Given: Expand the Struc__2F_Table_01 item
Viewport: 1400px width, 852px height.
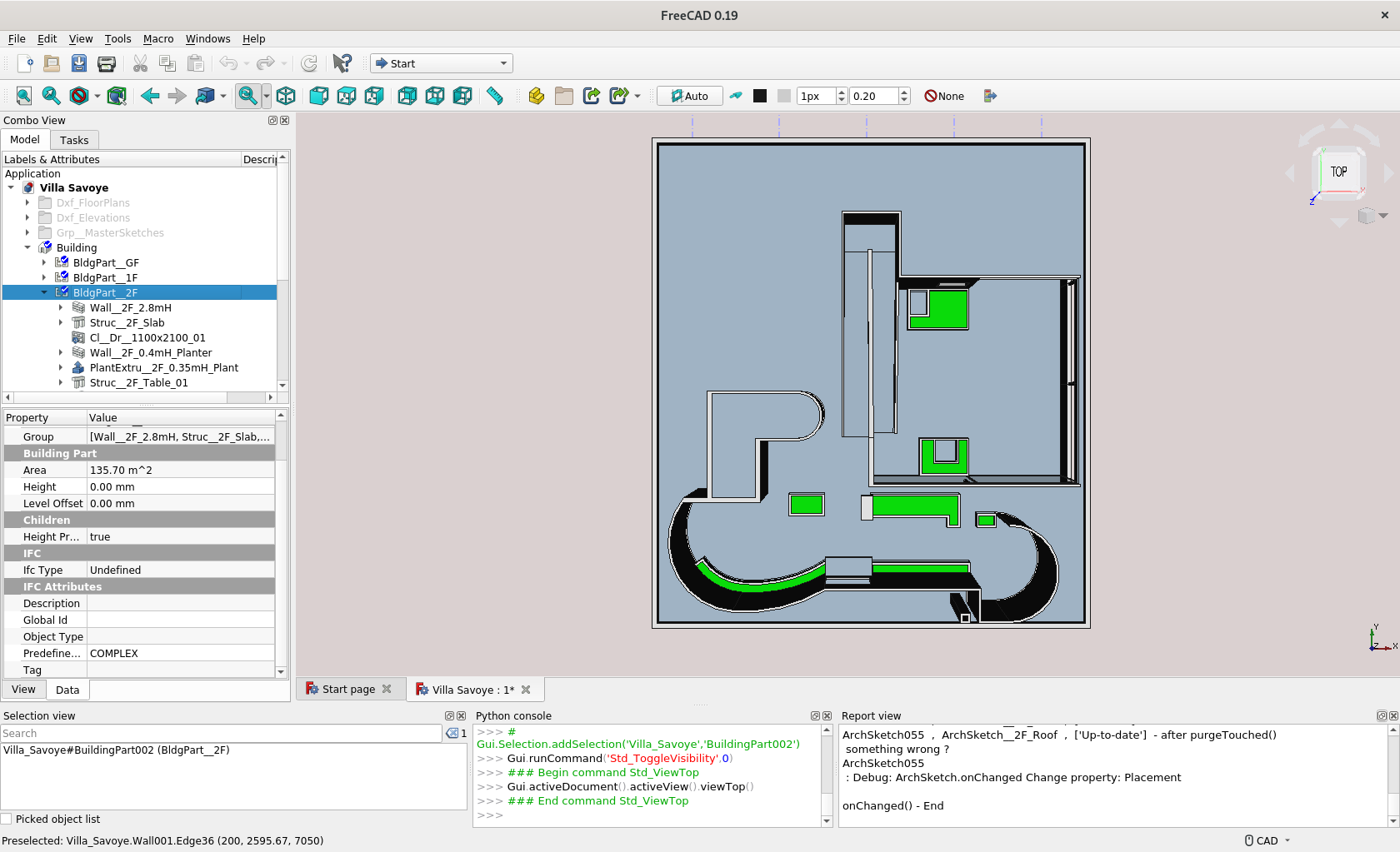Looking at the screenshot, I should [61, 382].
